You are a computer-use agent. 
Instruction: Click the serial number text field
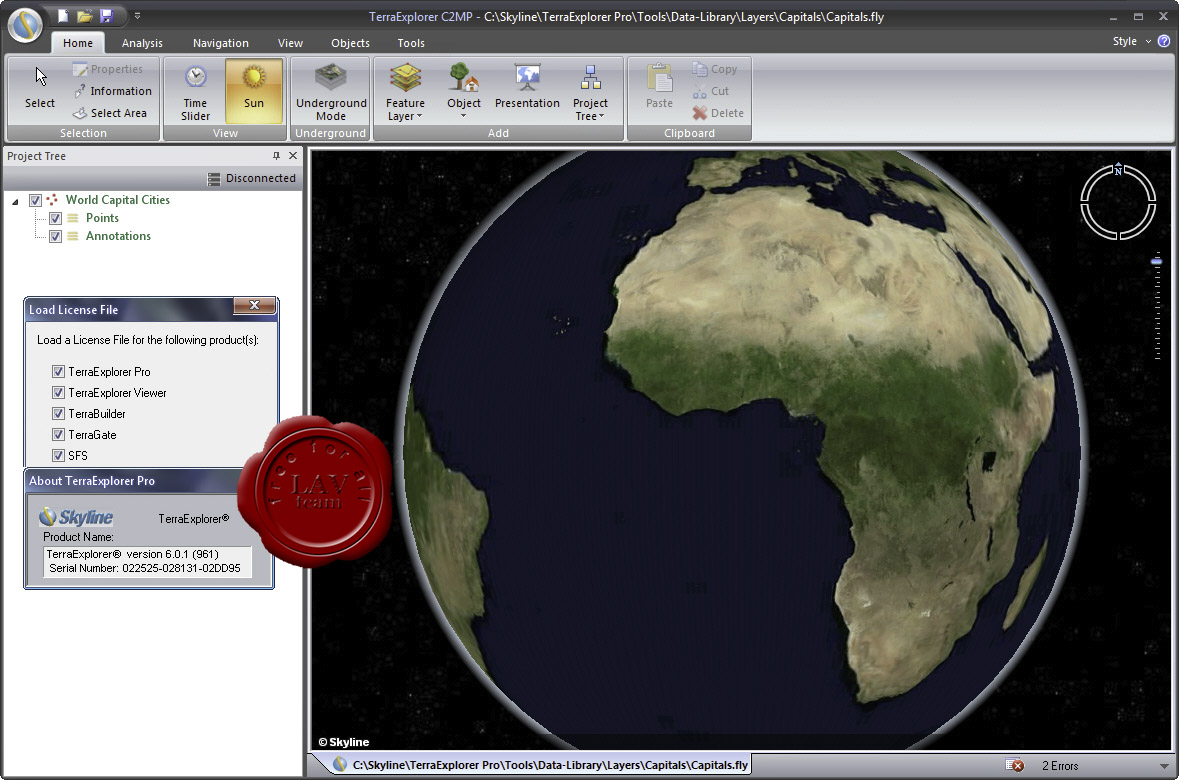(x=147, y=561)
